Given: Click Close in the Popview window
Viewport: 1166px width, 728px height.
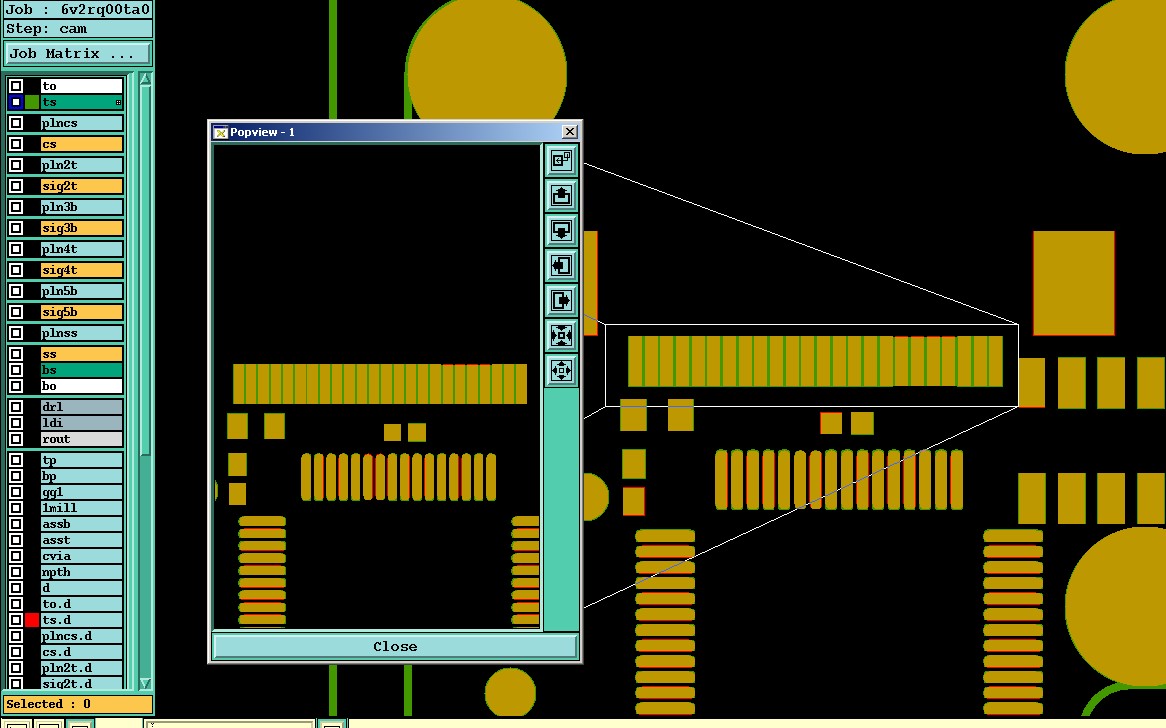Looking at the screenshot, I should [395, 646].
